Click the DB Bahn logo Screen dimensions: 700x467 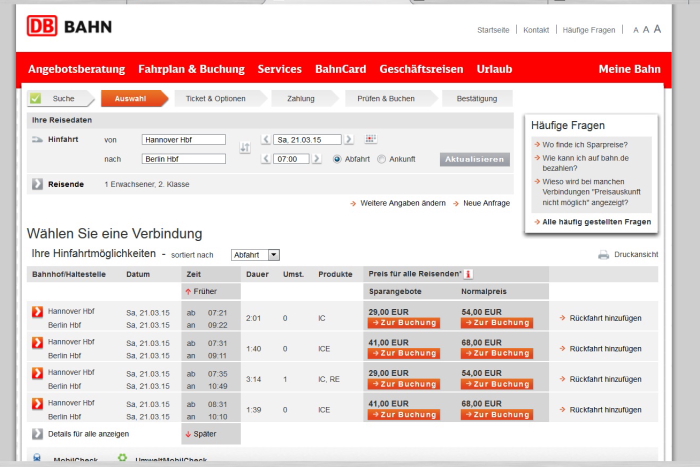[x=69, y=26]
